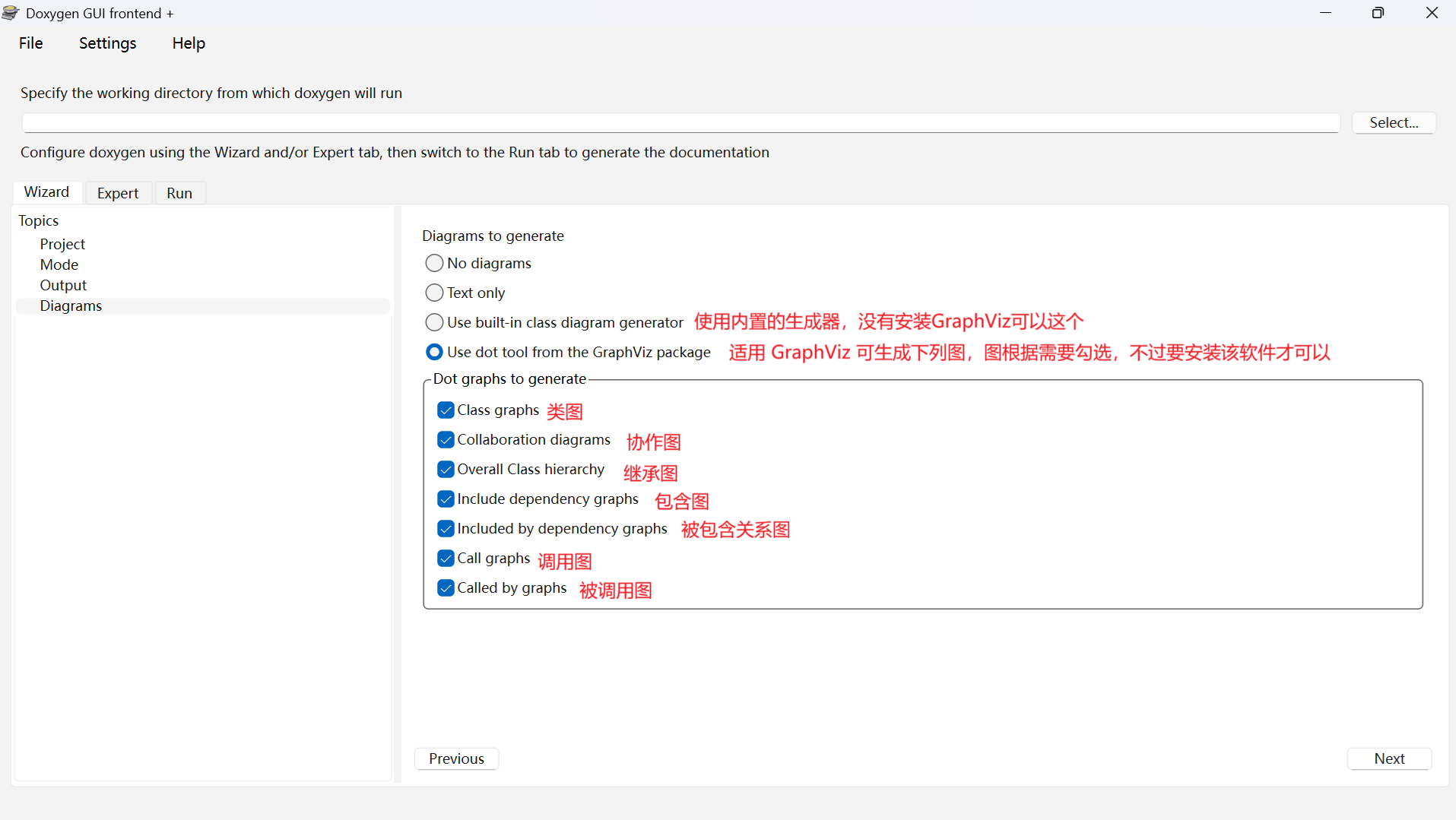Image resolution: width=1456 pixels, height=820 pixels.
Task: Toggle the Called by graphs checkbox
Action: 446,588
